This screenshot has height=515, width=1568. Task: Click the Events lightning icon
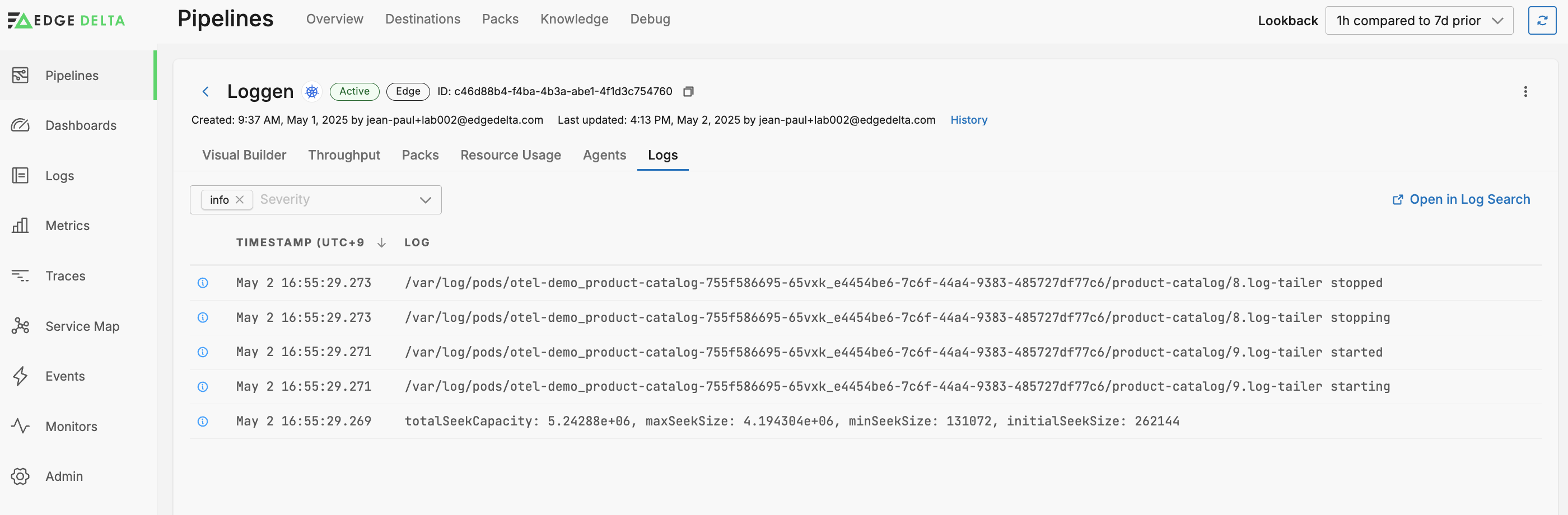coord(20,376)
